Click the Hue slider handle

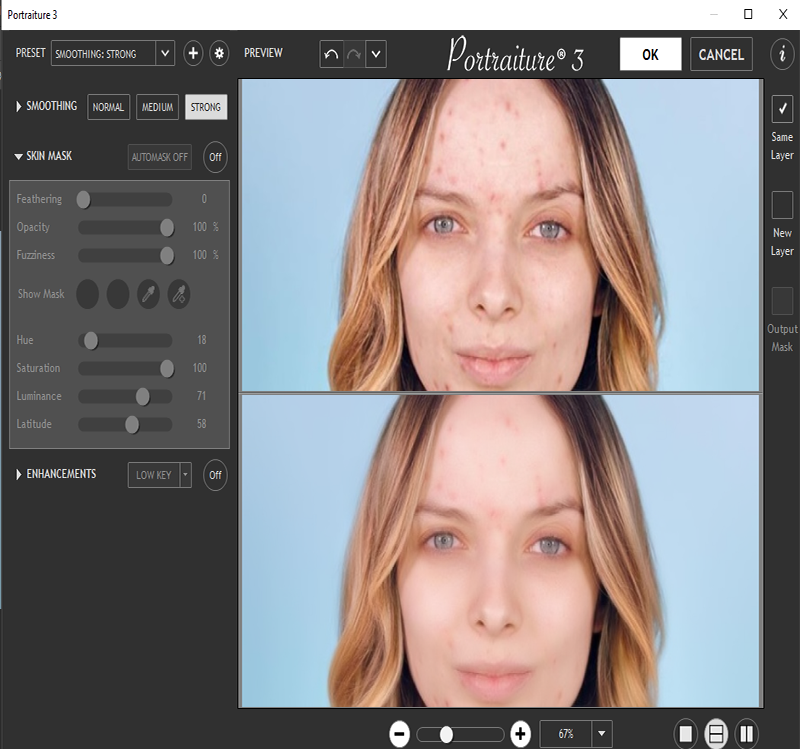[x=91, y=340]
